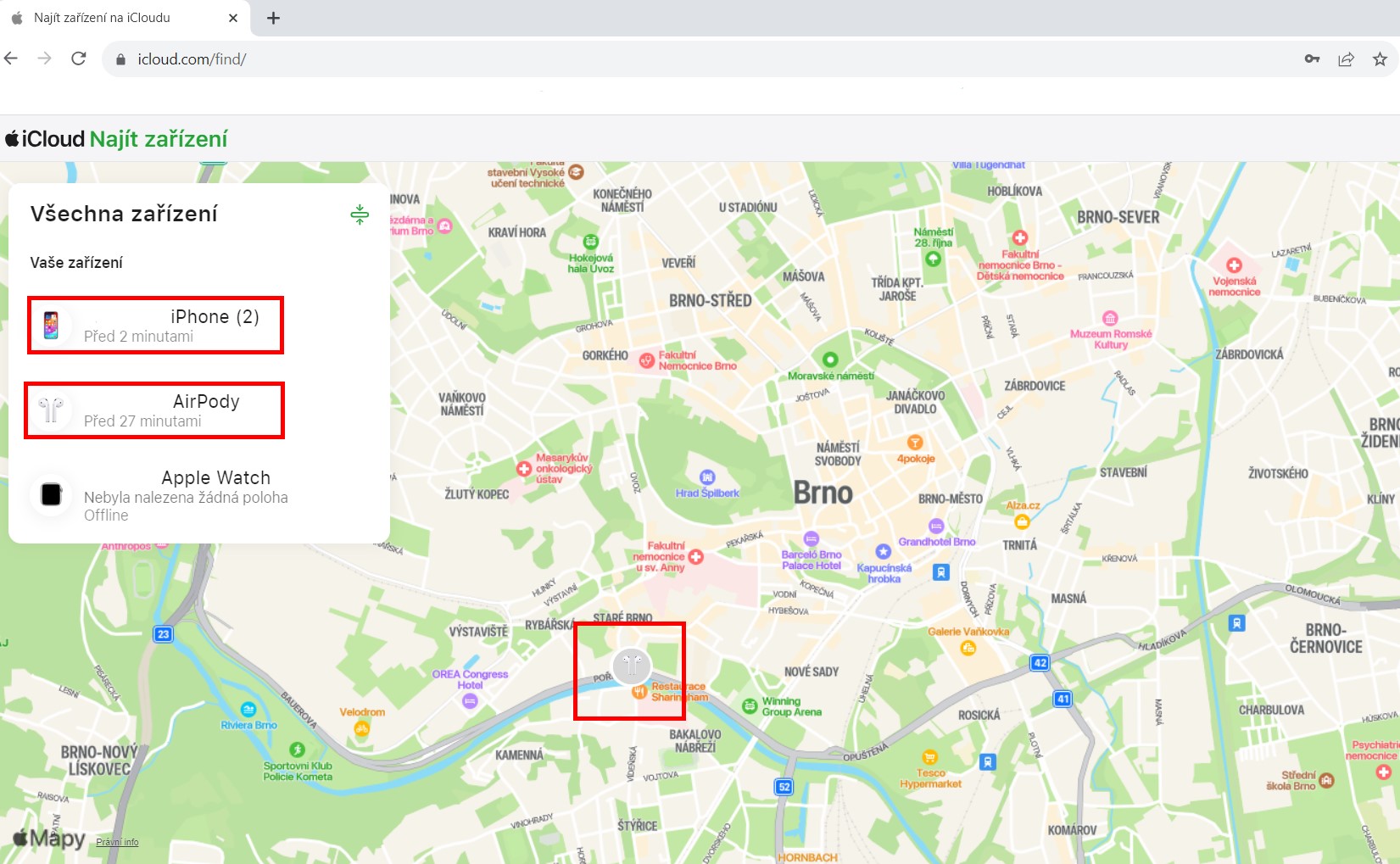Click Fakultní nemocnice Brno hospital pin
1400x864 pixels.
(x=646, y=360)
